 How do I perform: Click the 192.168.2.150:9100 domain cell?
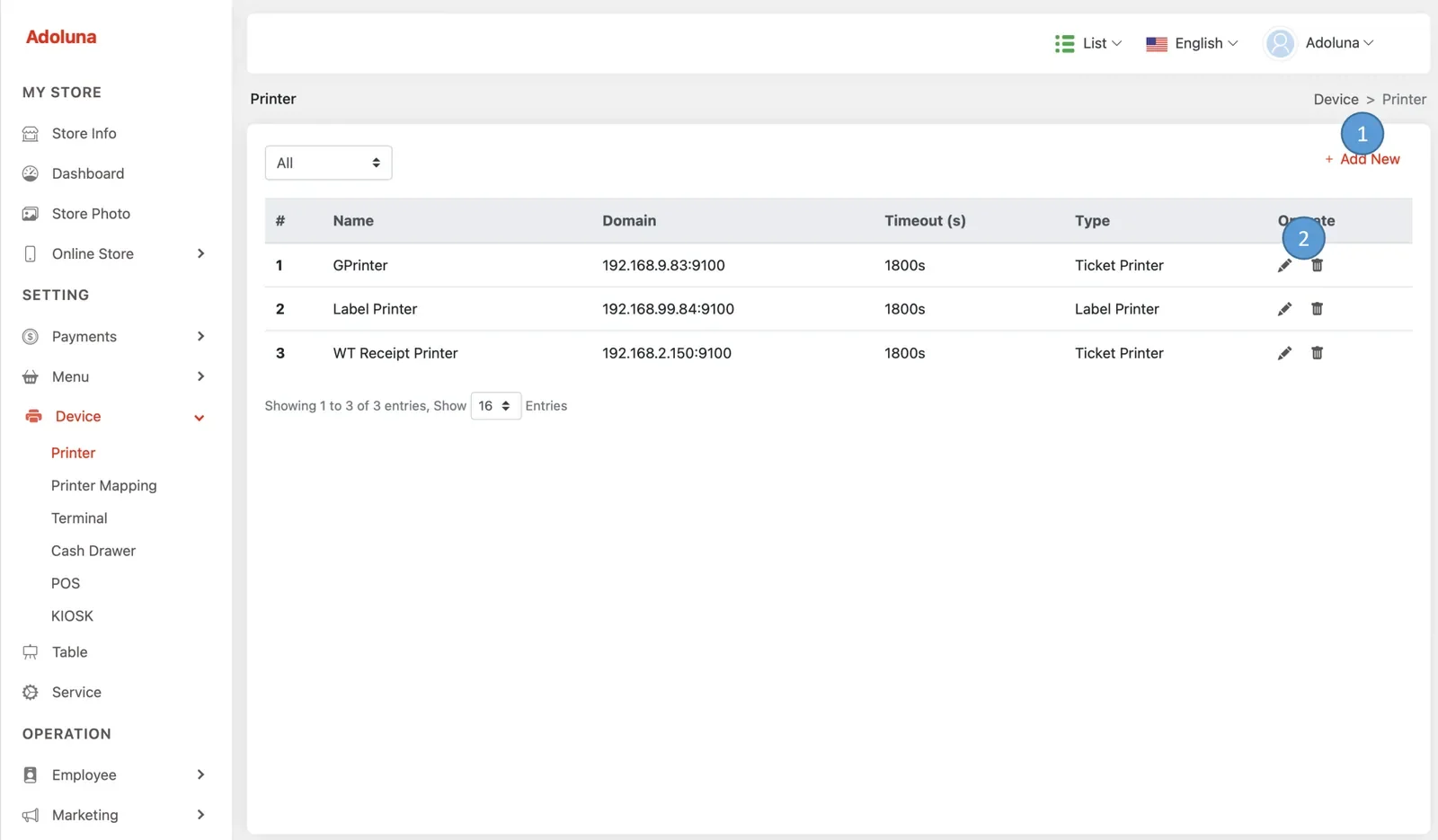(667, 354)
